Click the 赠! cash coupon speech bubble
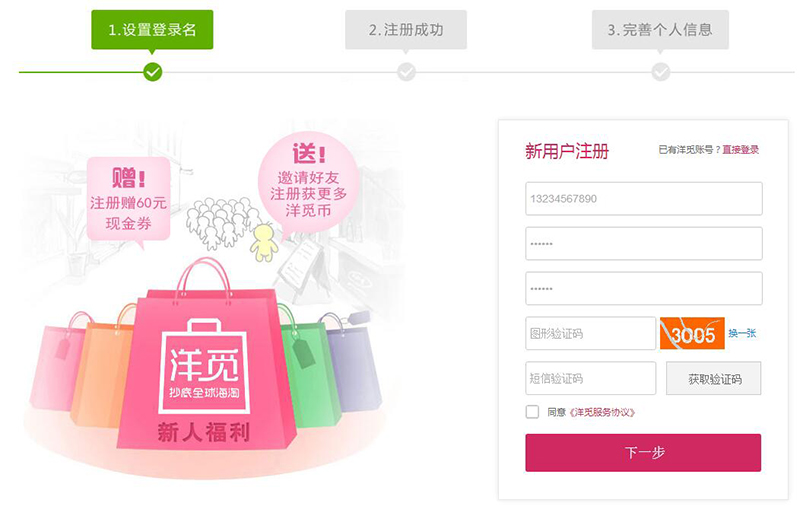 coord(128,200)
